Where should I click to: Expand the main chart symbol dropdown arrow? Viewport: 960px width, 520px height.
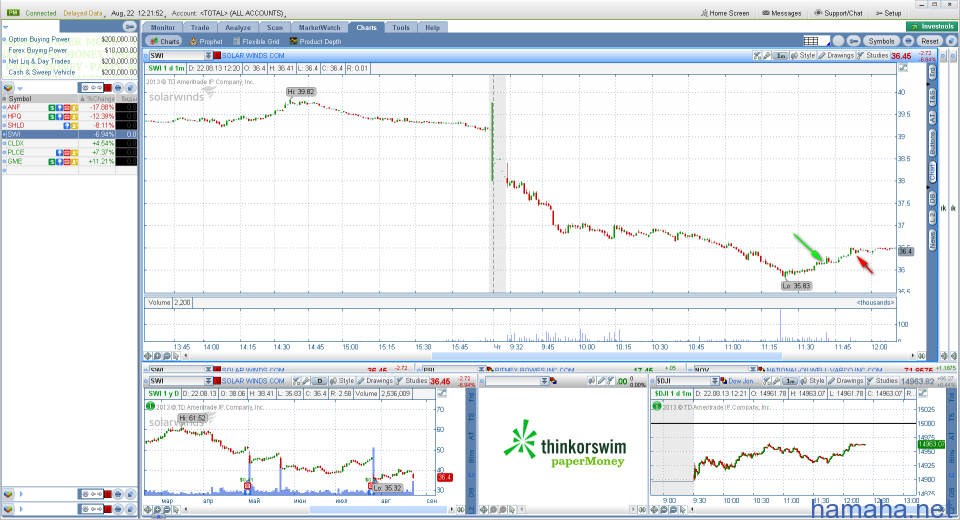(208, 55)
